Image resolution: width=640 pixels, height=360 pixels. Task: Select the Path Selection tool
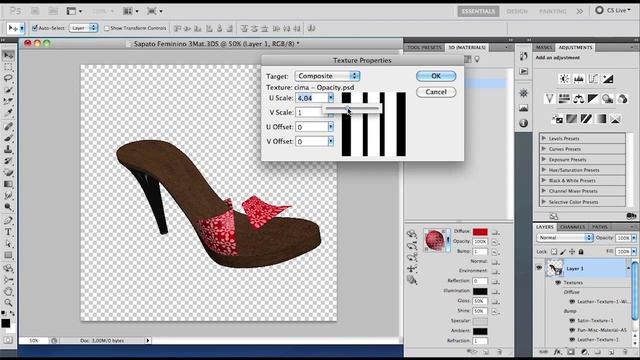pyautogui.click(x=8, y=244)
